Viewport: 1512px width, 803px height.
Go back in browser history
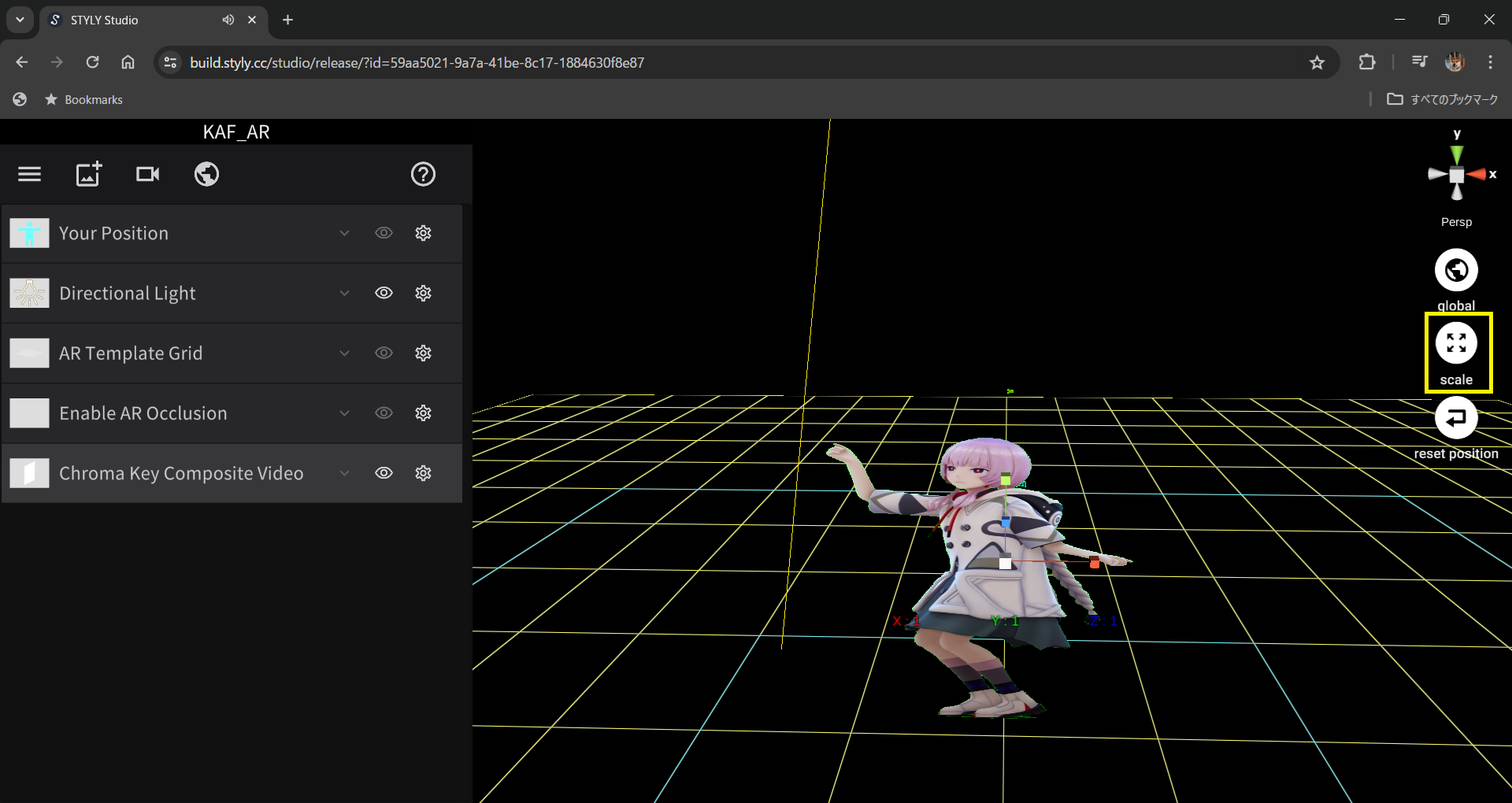point(21,62)
